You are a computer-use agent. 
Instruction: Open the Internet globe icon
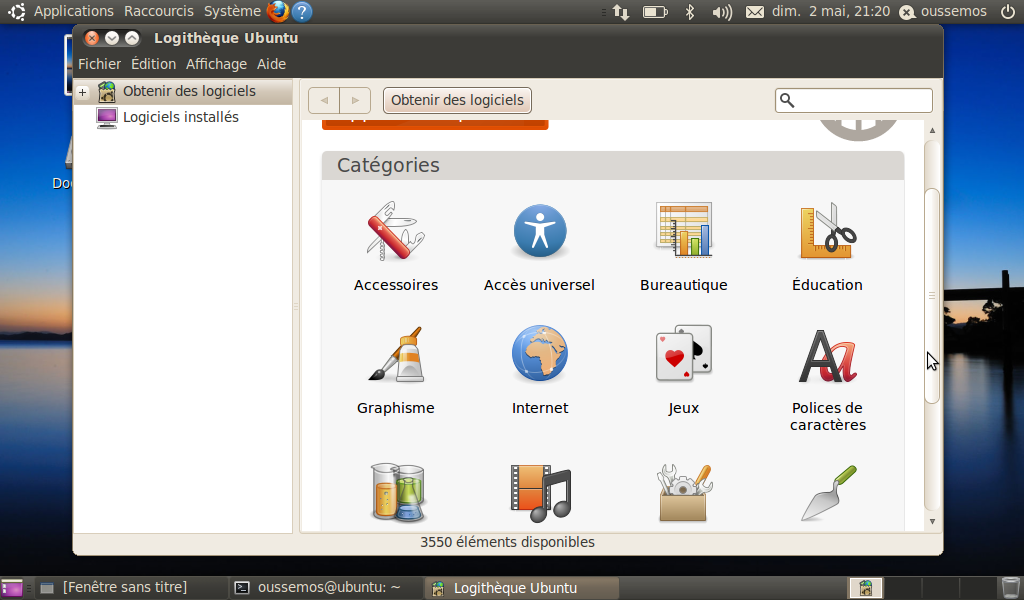540,354
